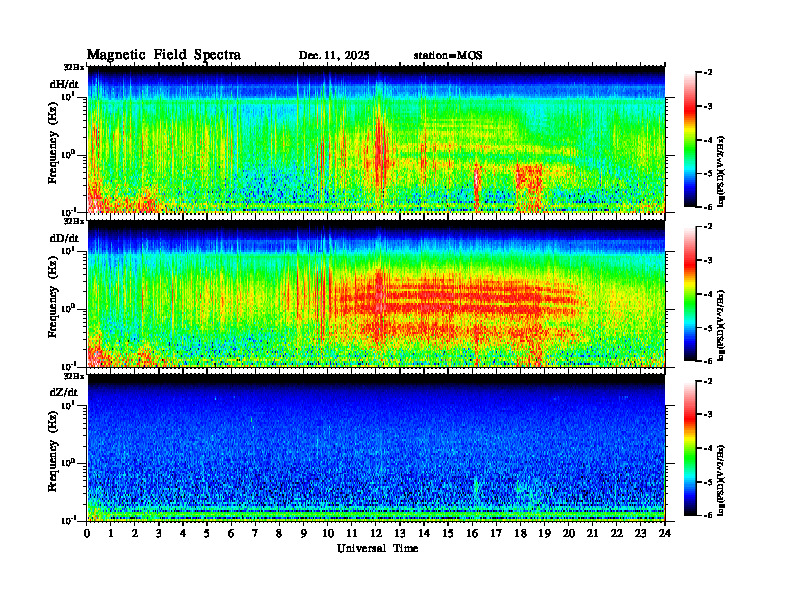Image resolution: width=792 pixels, height=612 pixels.
Task: Click the hour "14" tick label
Action: pyautogui.click(x=424, y=534)
